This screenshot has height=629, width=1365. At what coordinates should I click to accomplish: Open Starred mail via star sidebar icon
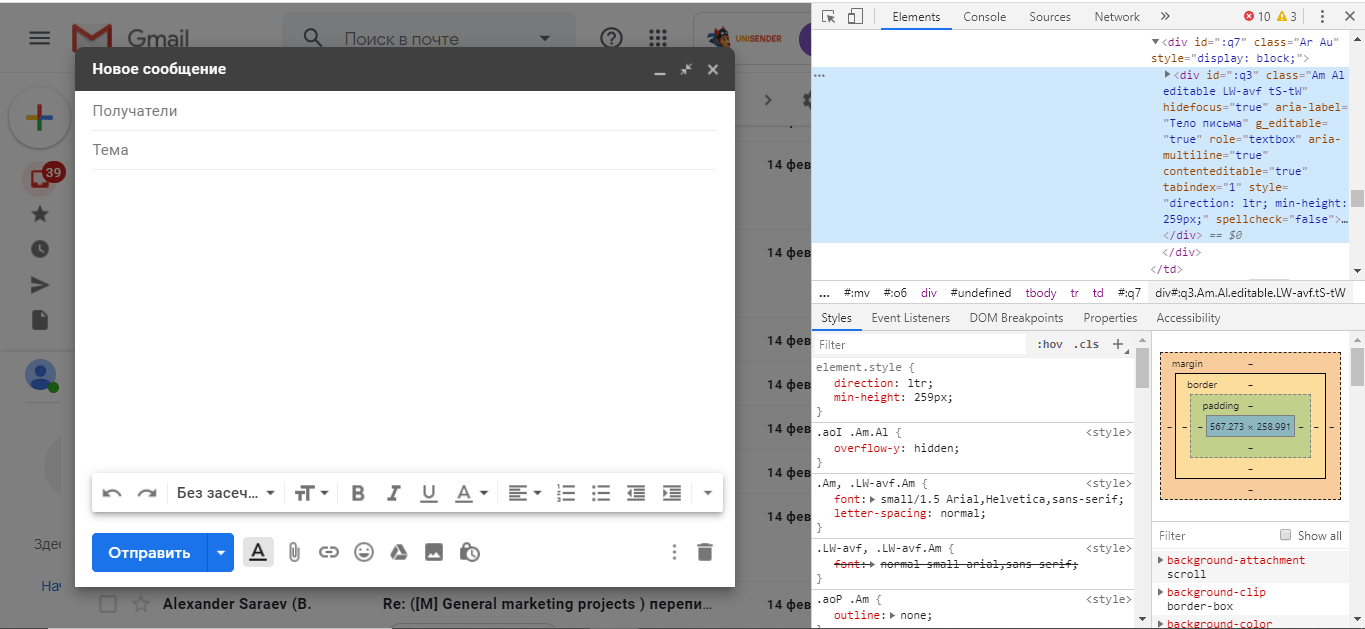coord(40,214)
